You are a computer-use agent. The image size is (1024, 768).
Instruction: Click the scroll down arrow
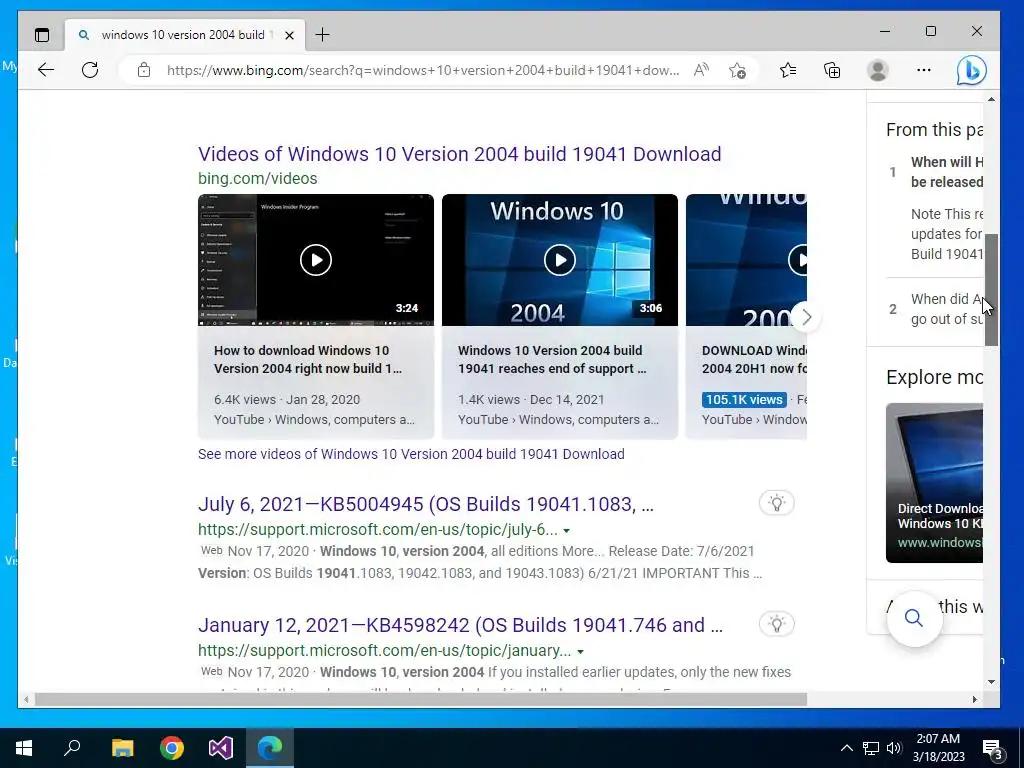click(x=991, y=682)
